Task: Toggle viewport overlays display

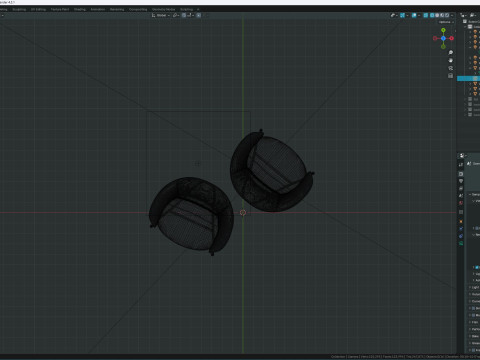Action: click(x=414, y=15)
